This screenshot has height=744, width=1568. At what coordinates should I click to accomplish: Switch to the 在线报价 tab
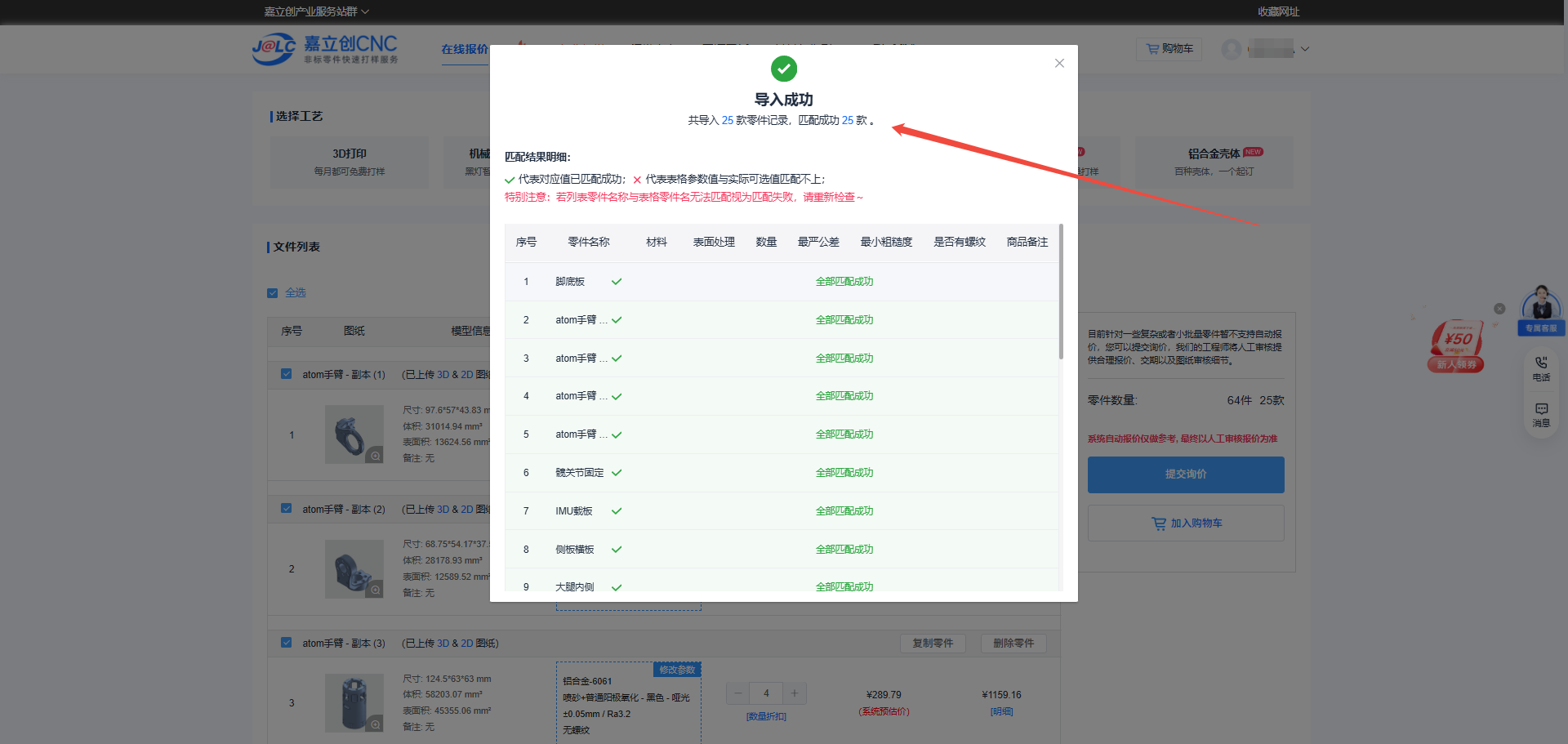coord(464,49)
